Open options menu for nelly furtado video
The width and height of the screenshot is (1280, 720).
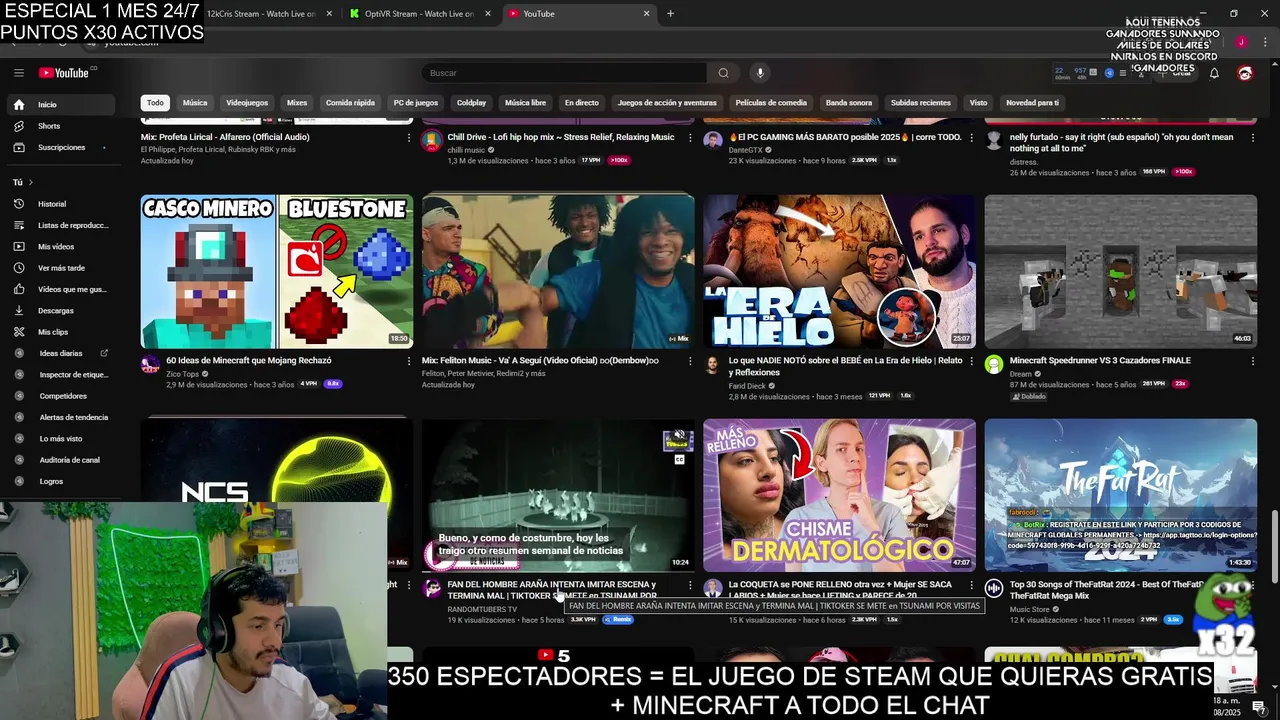point(1252,137)
